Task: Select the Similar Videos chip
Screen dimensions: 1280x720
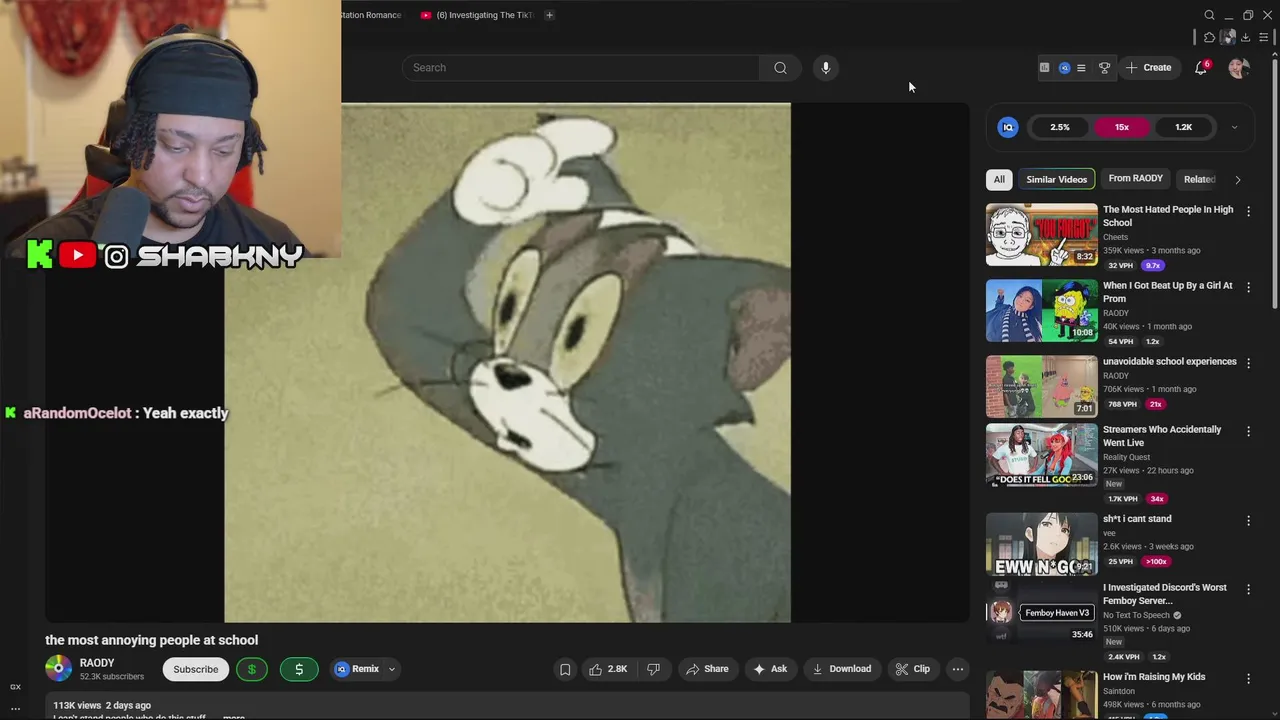Action: [x=1057, y=179]
